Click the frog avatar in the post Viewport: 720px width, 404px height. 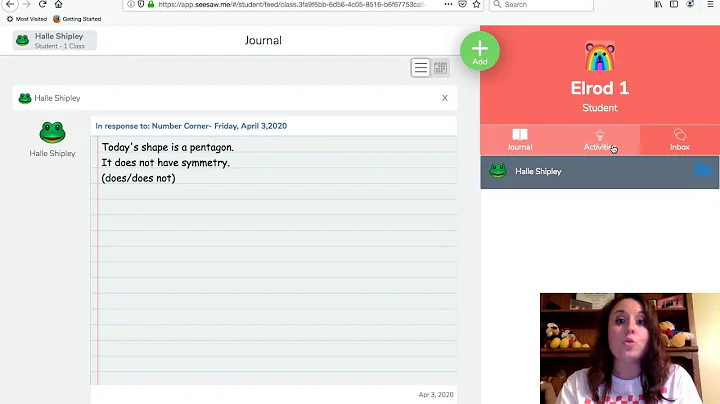tap(52, 133)
